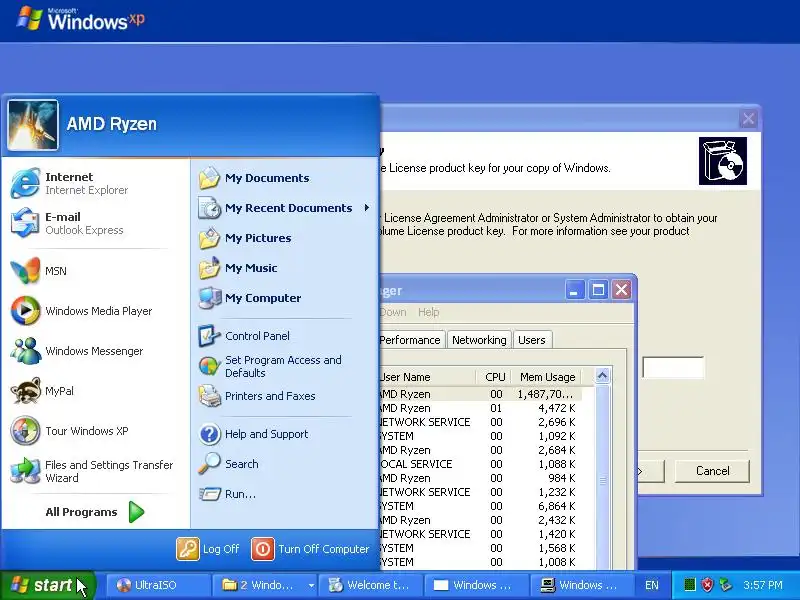Click Cancel in the product key dialog
The height and width of the screenshot is (600, 800).
(x=712, y=471)
